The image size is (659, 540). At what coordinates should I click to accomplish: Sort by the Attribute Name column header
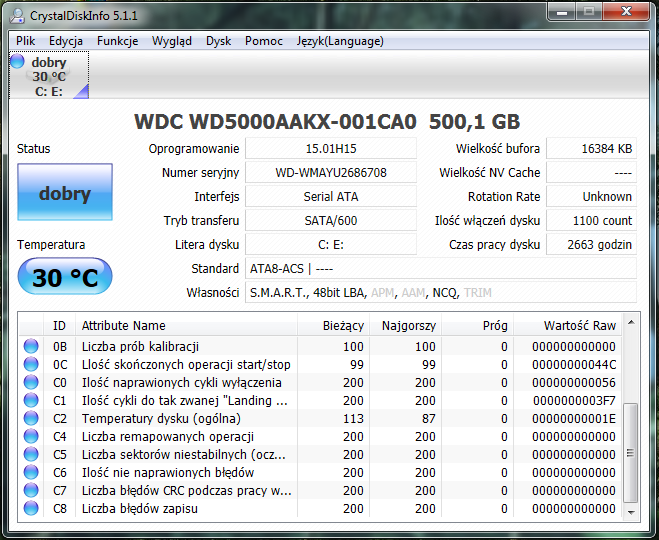pos(186,326)
